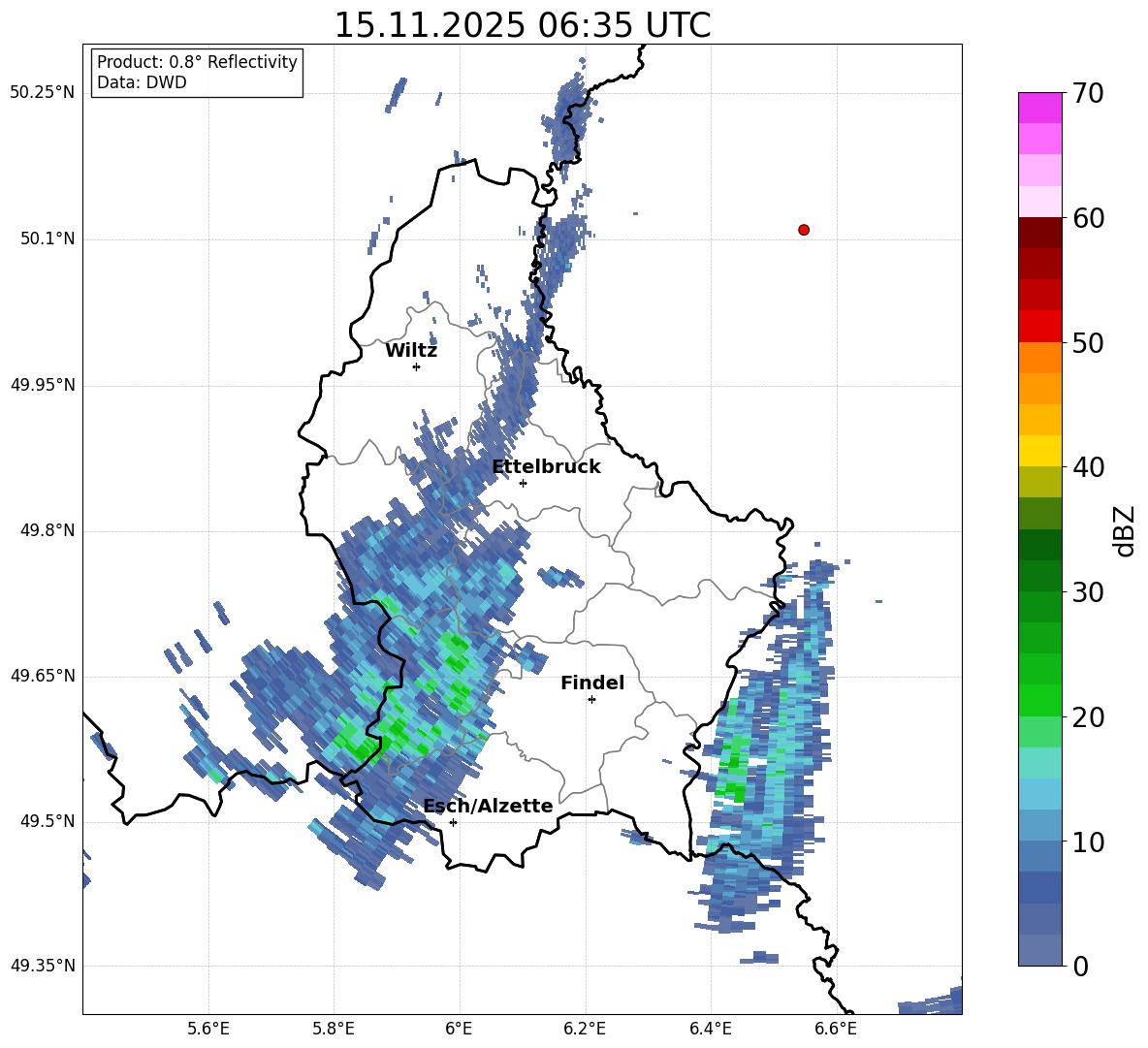This screenshot has height=1048, width=1148.
Task: Click the 30 tick on colorbar
Action: point(1088,592)
